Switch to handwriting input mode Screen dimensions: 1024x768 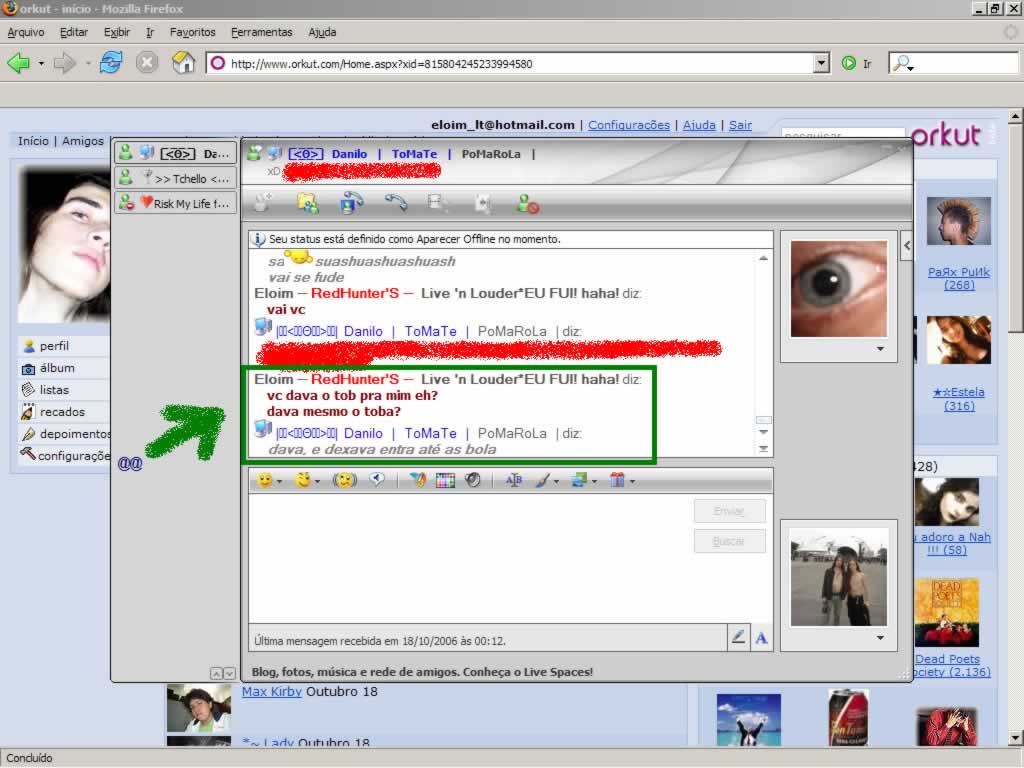coord(738,637)
